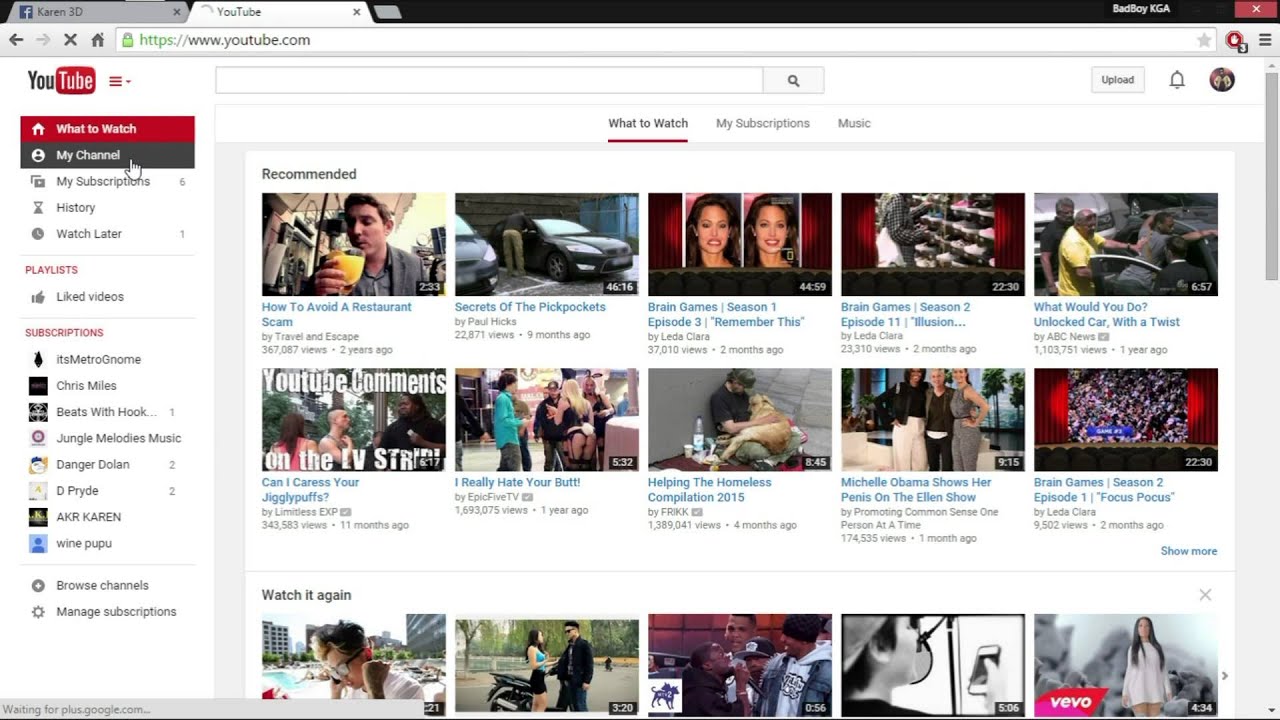Open the account avatar menu

[x=1222, y=80]
